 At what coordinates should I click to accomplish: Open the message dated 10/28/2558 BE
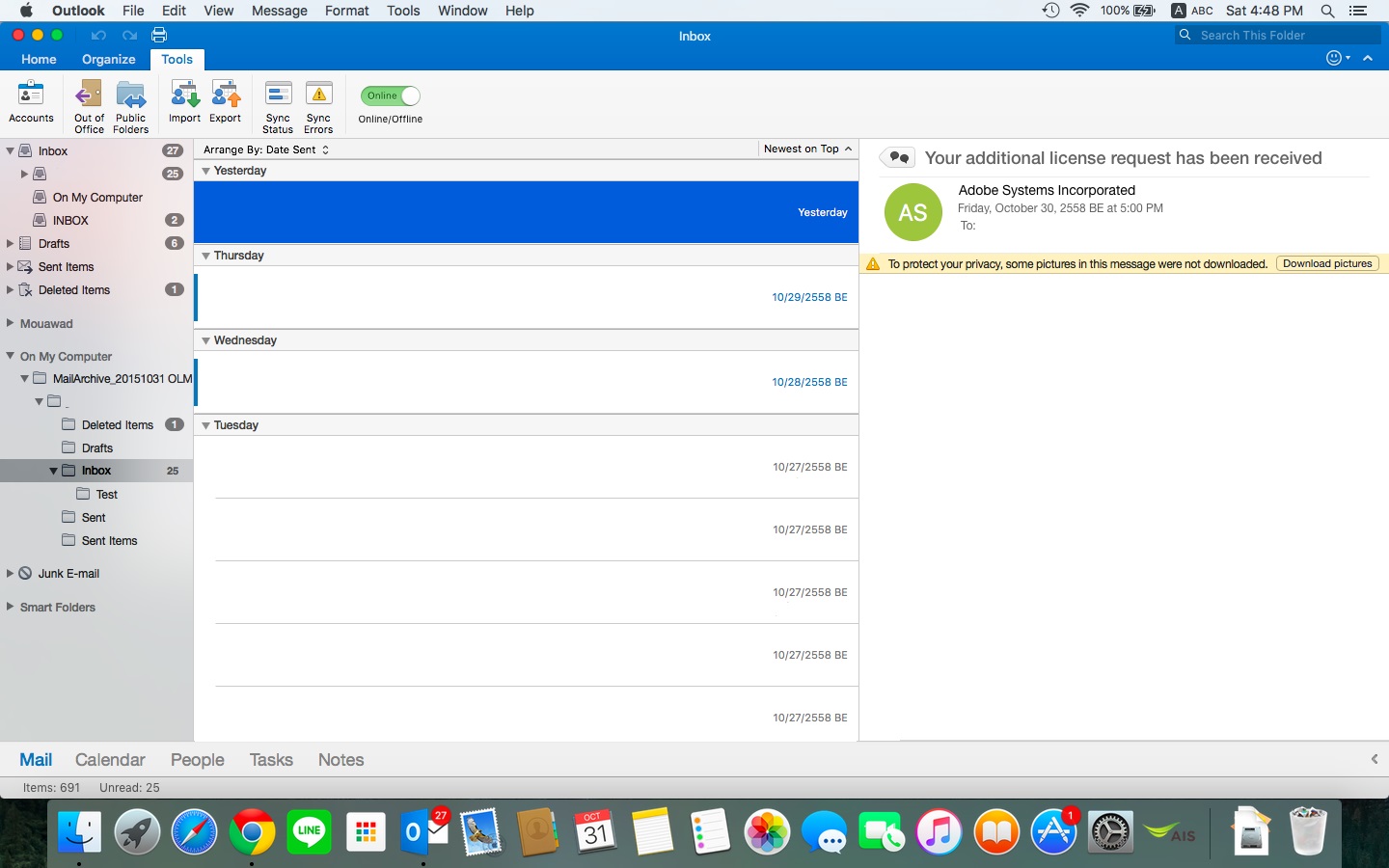(527, 382)
